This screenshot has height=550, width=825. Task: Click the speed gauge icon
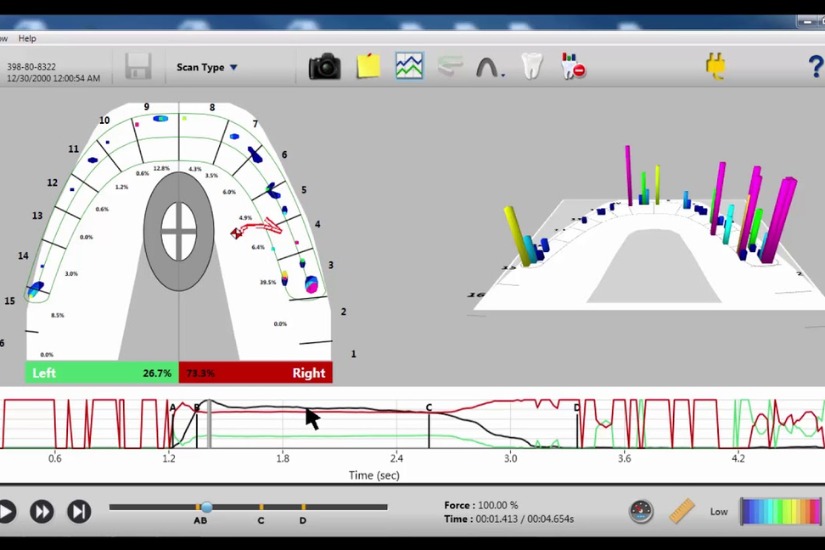(641, 511)
